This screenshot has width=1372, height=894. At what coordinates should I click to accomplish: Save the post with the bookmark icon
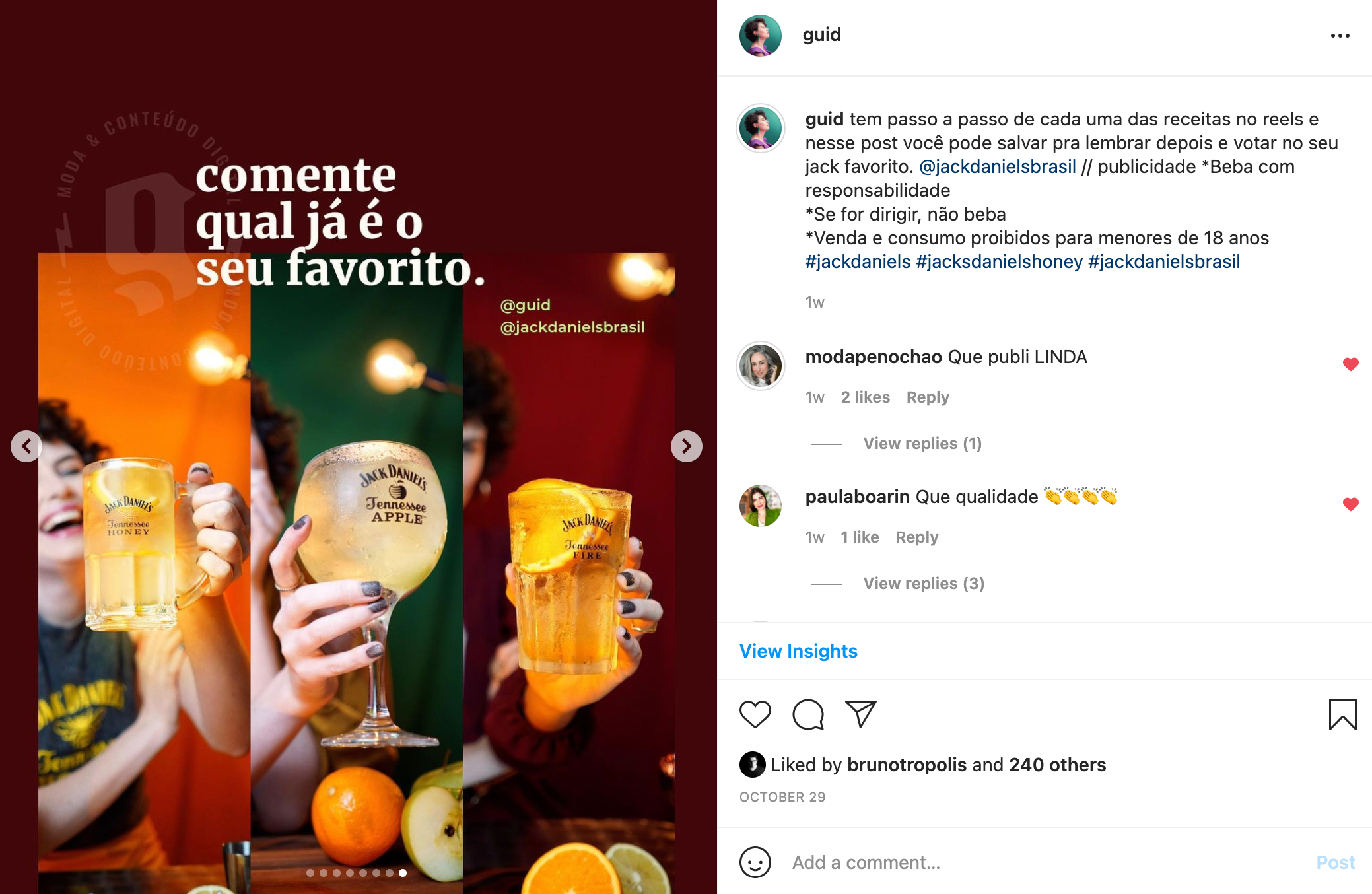pos(1342,714)
